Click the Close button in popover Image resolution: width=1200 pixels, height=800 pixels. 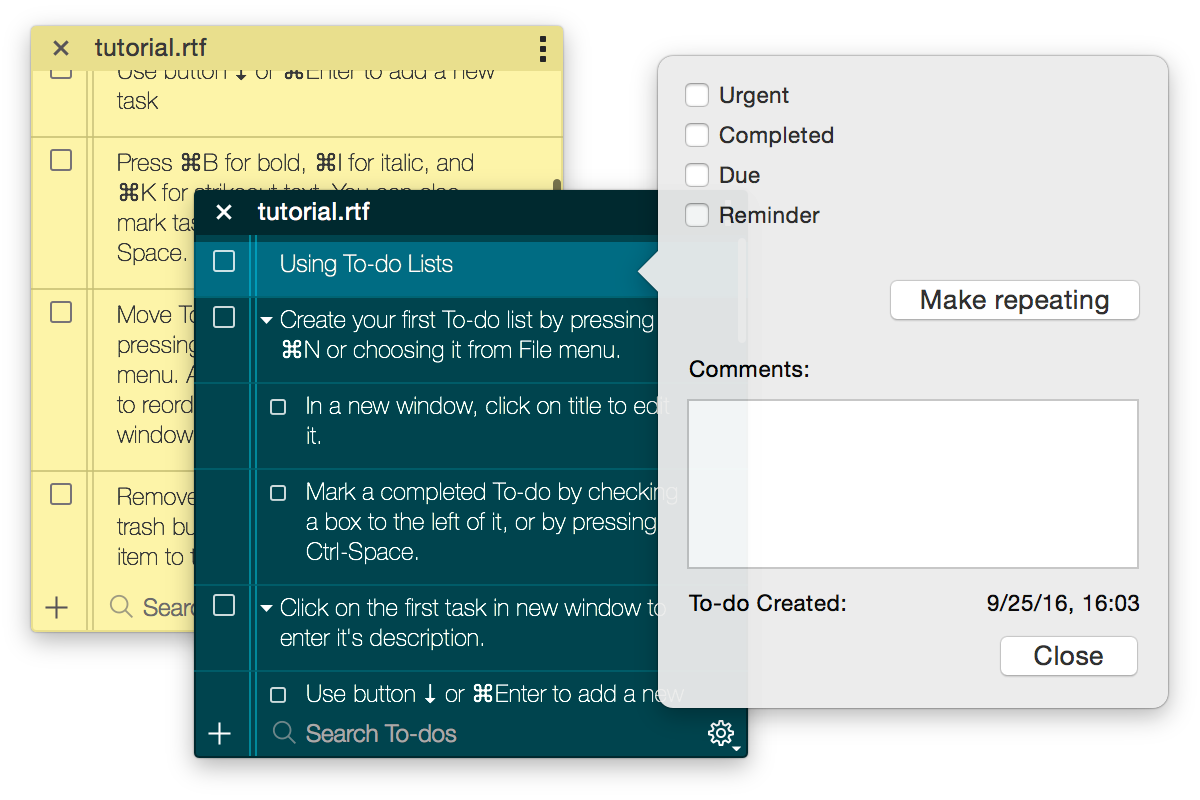click(1068, 656)
